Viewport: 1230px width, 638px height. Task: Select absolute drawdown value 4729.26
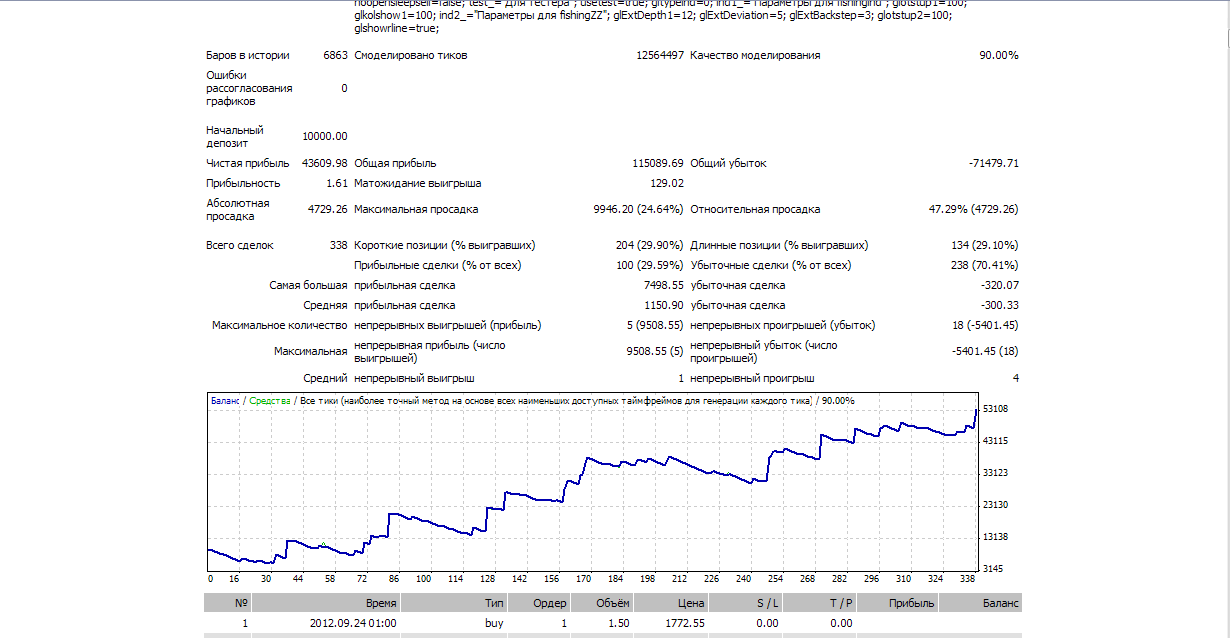[x=328, y=210]
